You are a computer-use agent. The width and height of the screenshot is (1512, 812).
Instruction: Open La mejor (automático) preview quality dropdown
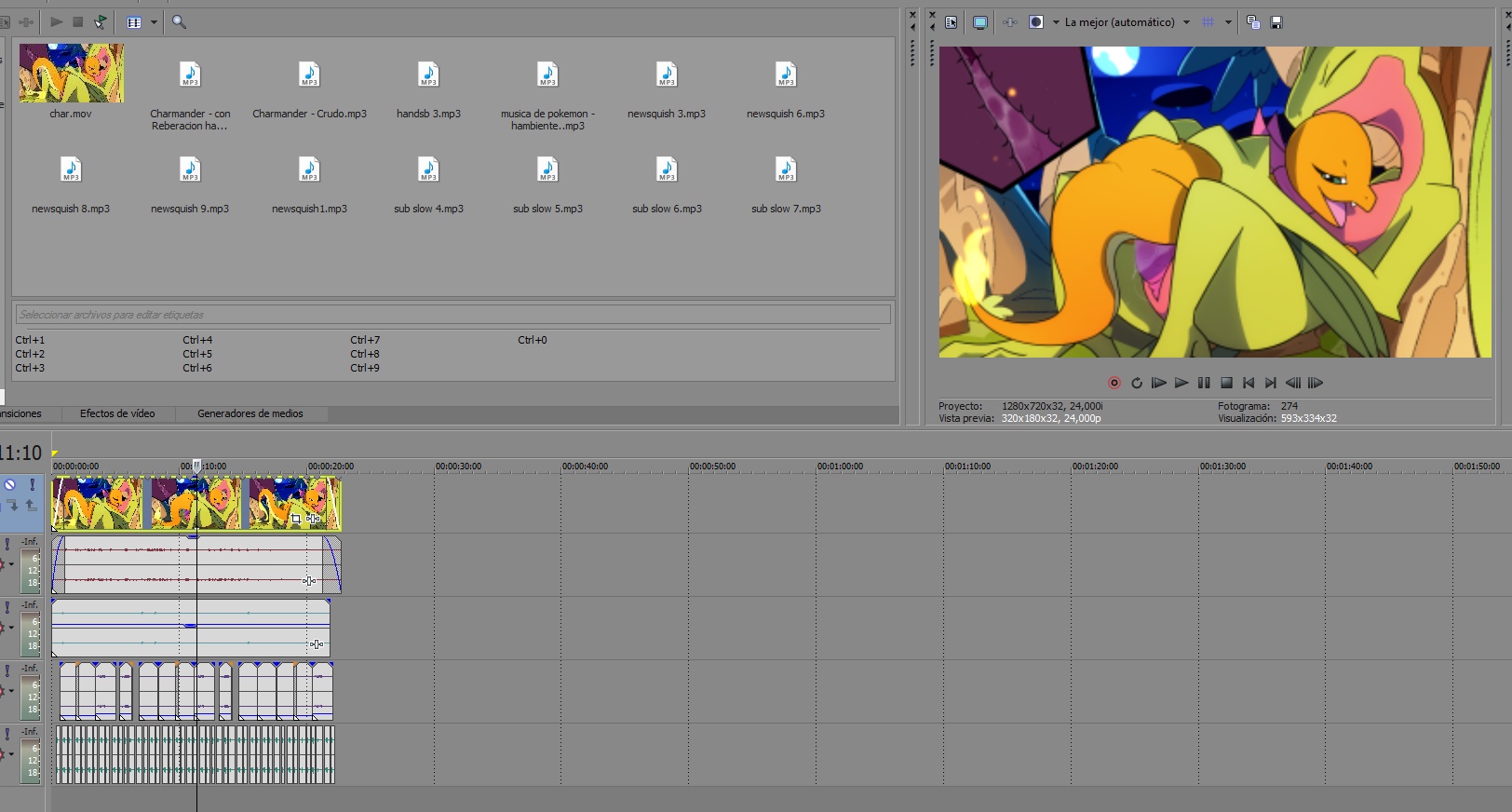1127,22
